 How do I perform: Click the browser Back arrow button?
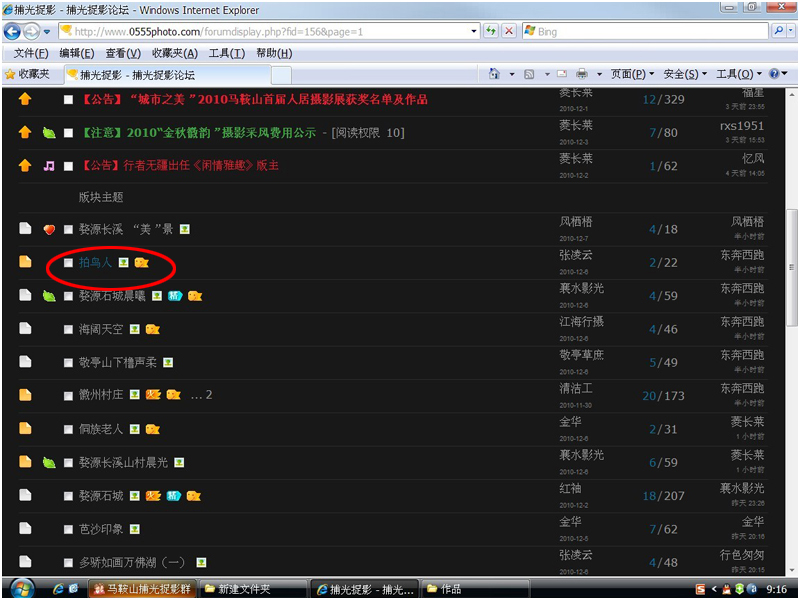coord(14,31)
